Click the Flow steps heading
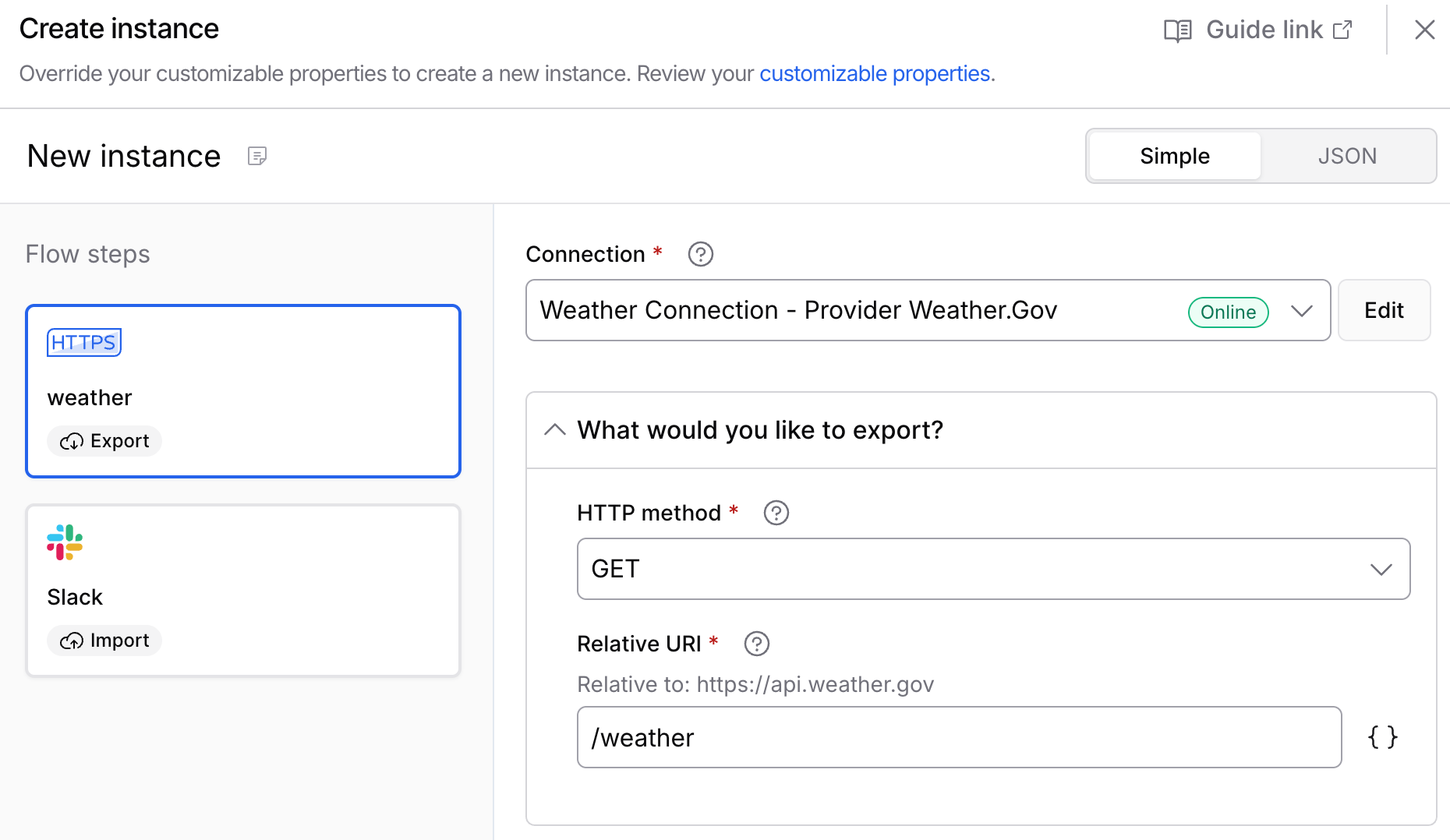The image size is (1450, 840). (87, 254)
